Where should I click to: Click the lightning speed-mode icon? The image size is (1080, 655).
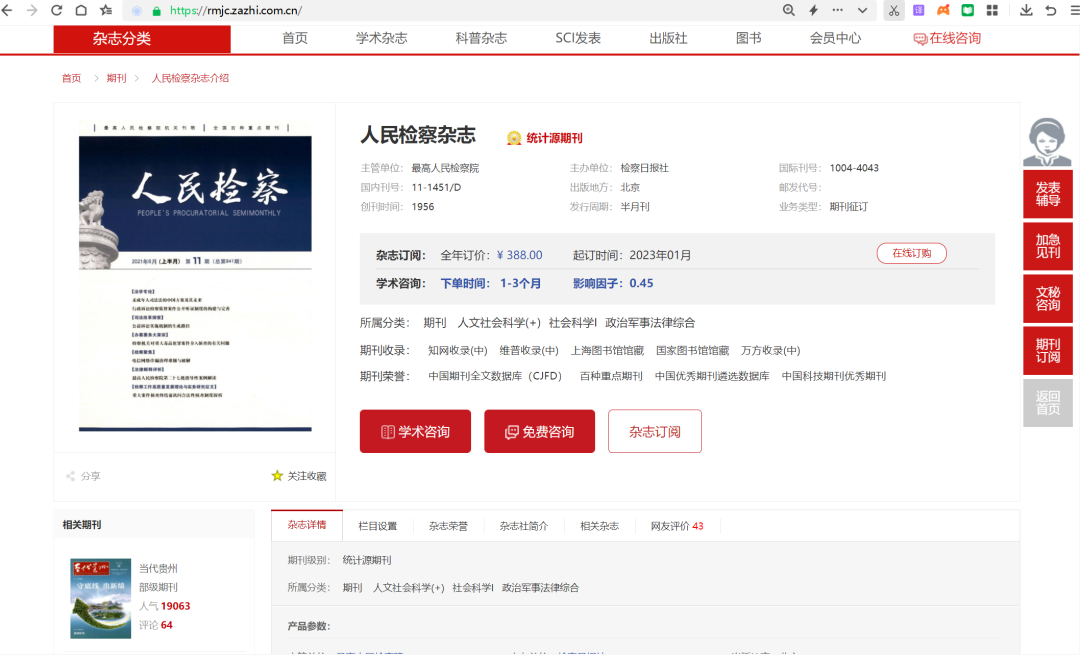pos(813,10)
